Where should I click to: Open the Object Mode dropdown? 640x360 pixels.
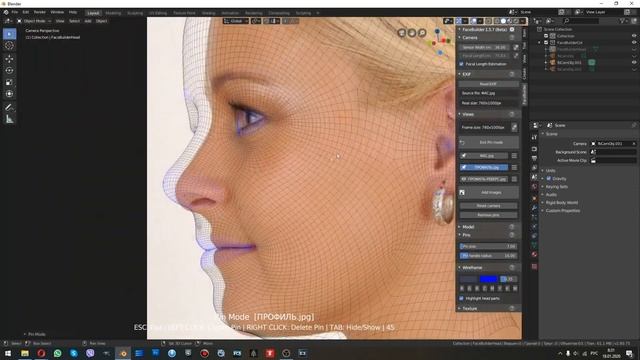click(x=35, y=21)
